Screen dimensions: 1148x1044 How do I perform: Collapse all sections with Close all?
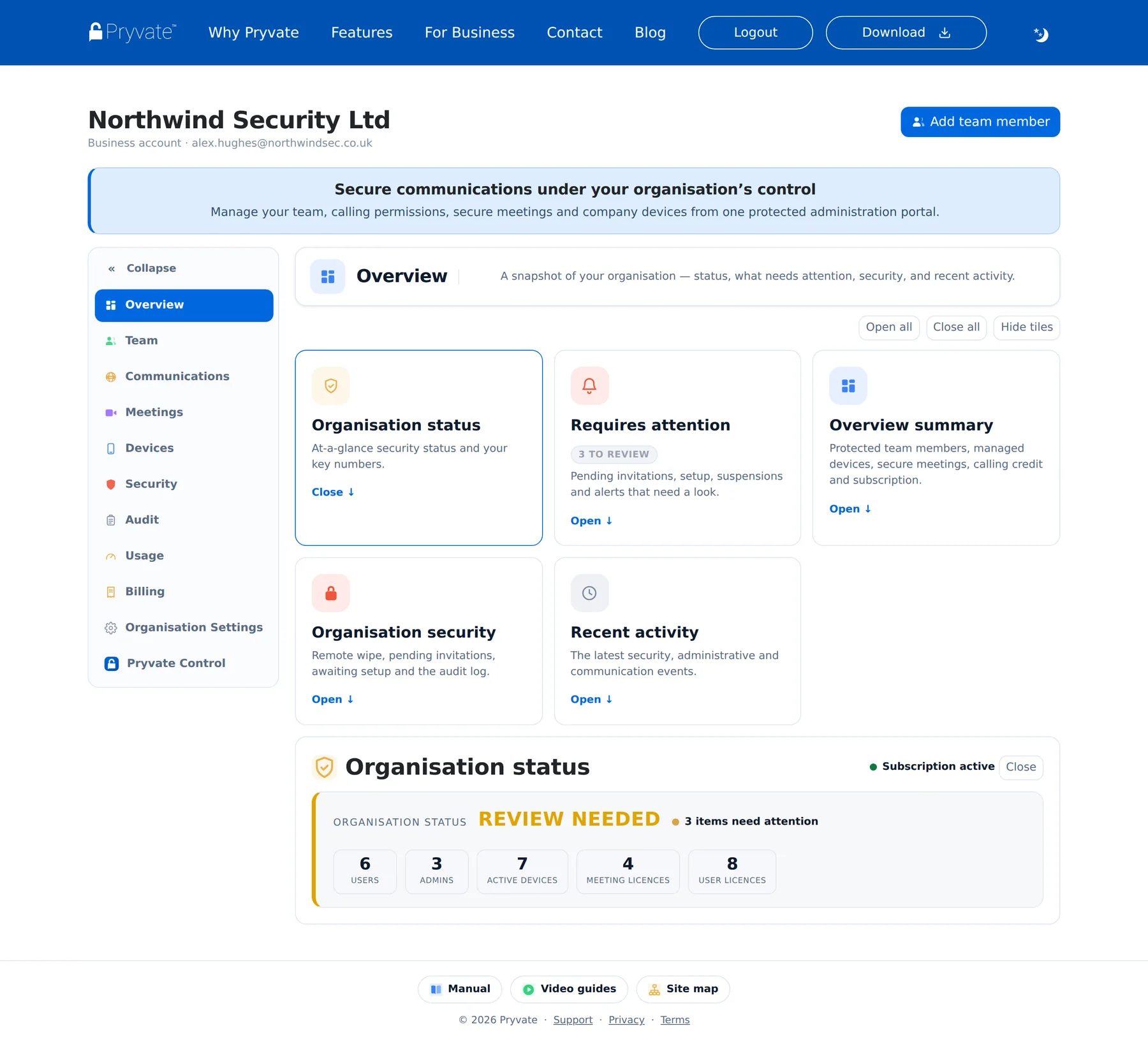(x=957, y=328)
